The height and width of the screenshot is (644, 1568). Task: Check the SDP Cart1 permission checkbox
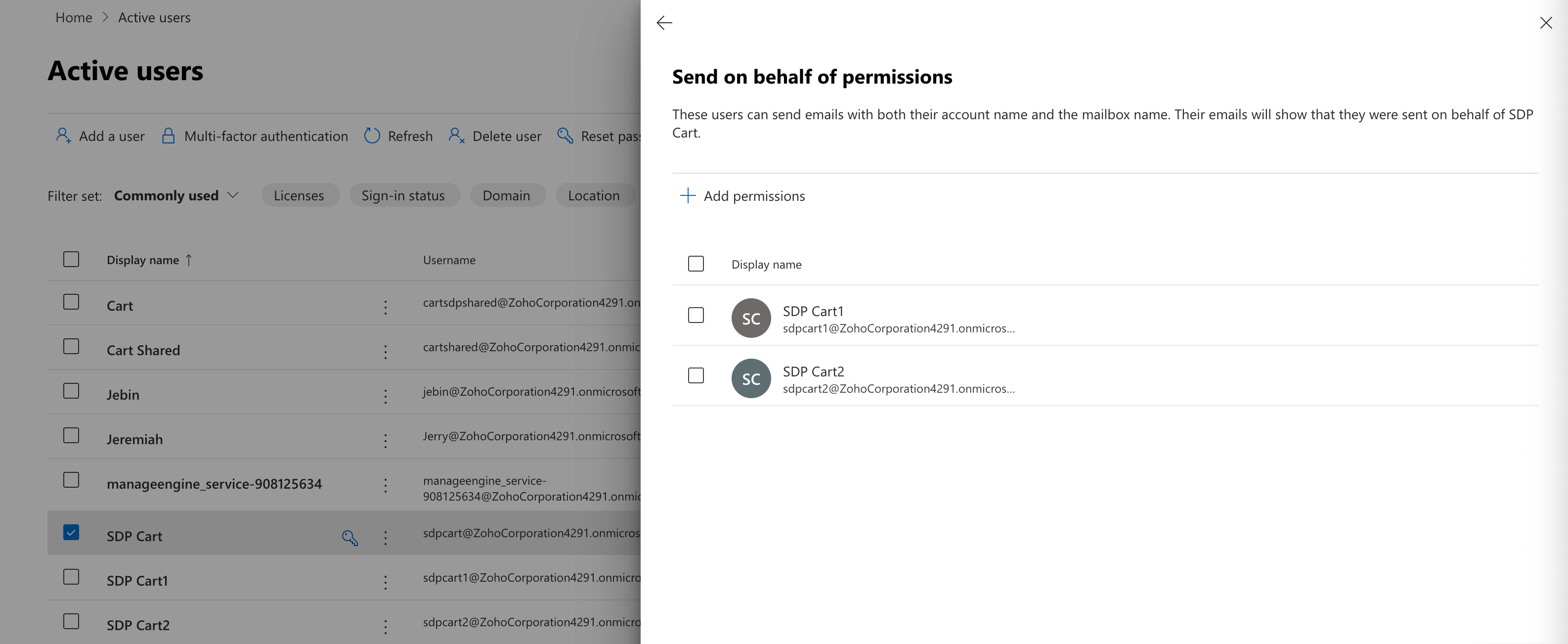[696, 315]
